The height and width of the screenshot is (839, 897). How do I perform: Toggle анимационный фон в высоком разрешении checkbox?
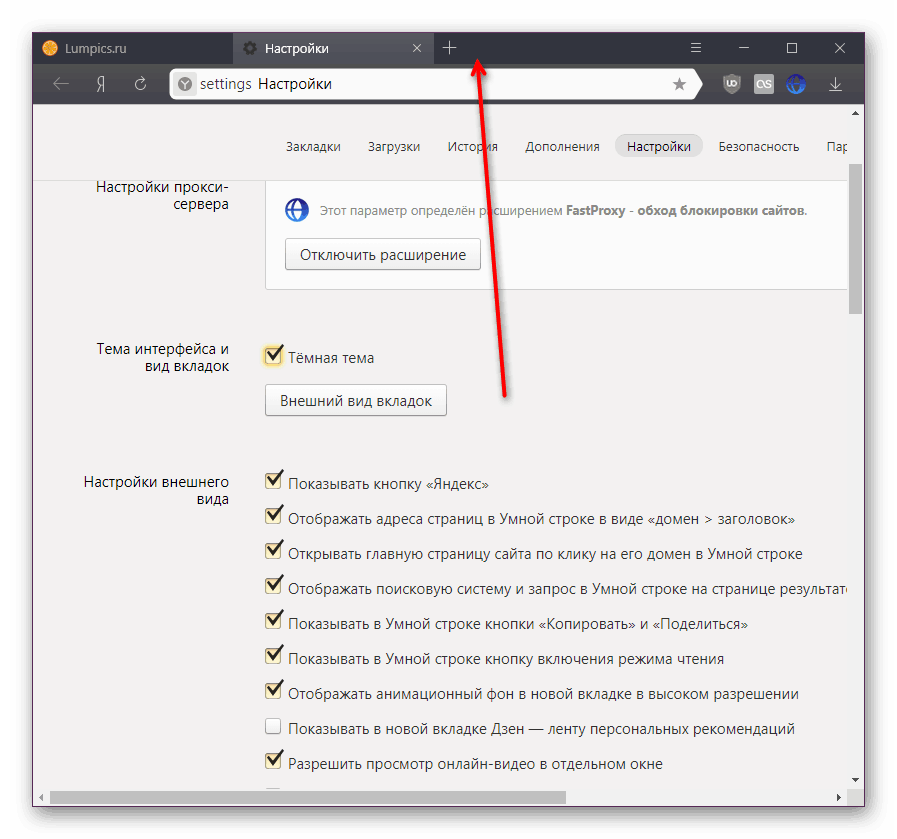click(273, 690)
